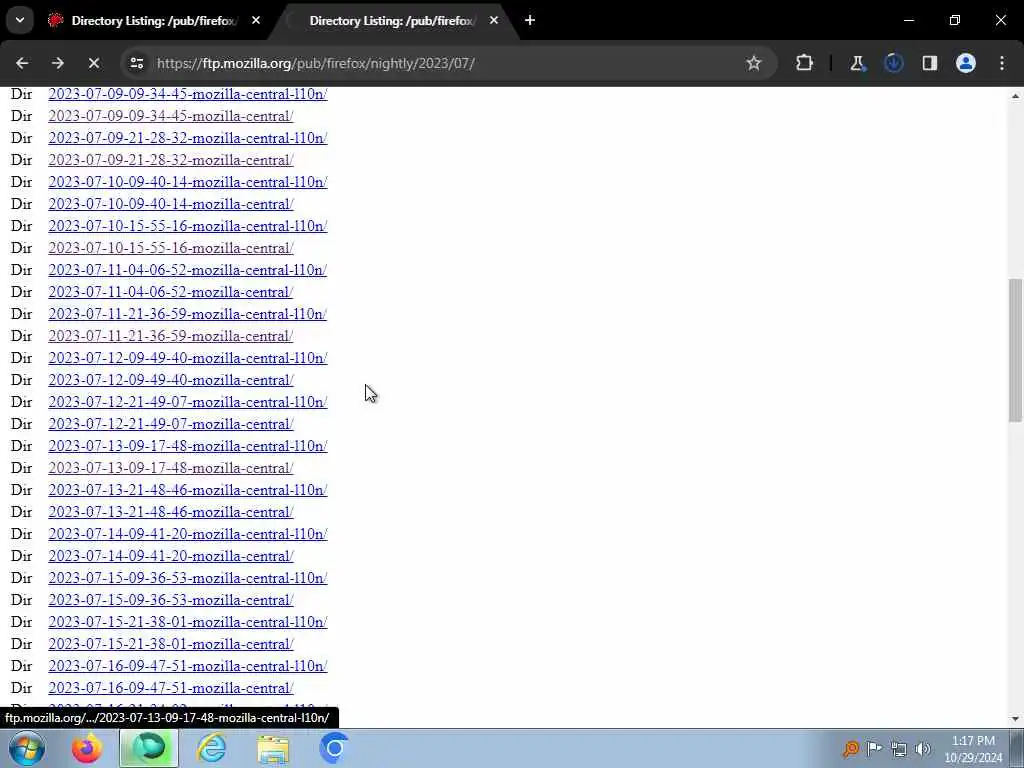
Task: Open 2023-07-15-21-38-01-mozilla-central-l10n/ link
Action: coord(187,622)
